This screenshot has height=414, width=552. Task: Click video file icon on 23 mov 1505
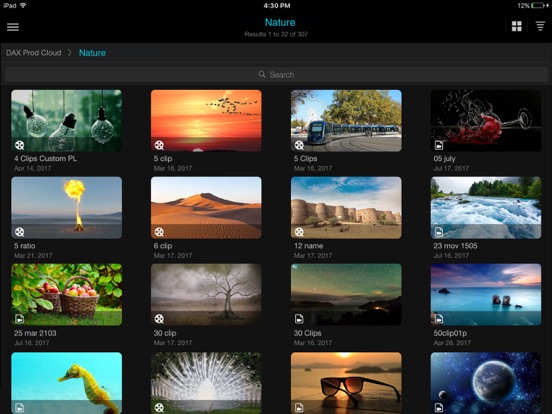[439, 232]
